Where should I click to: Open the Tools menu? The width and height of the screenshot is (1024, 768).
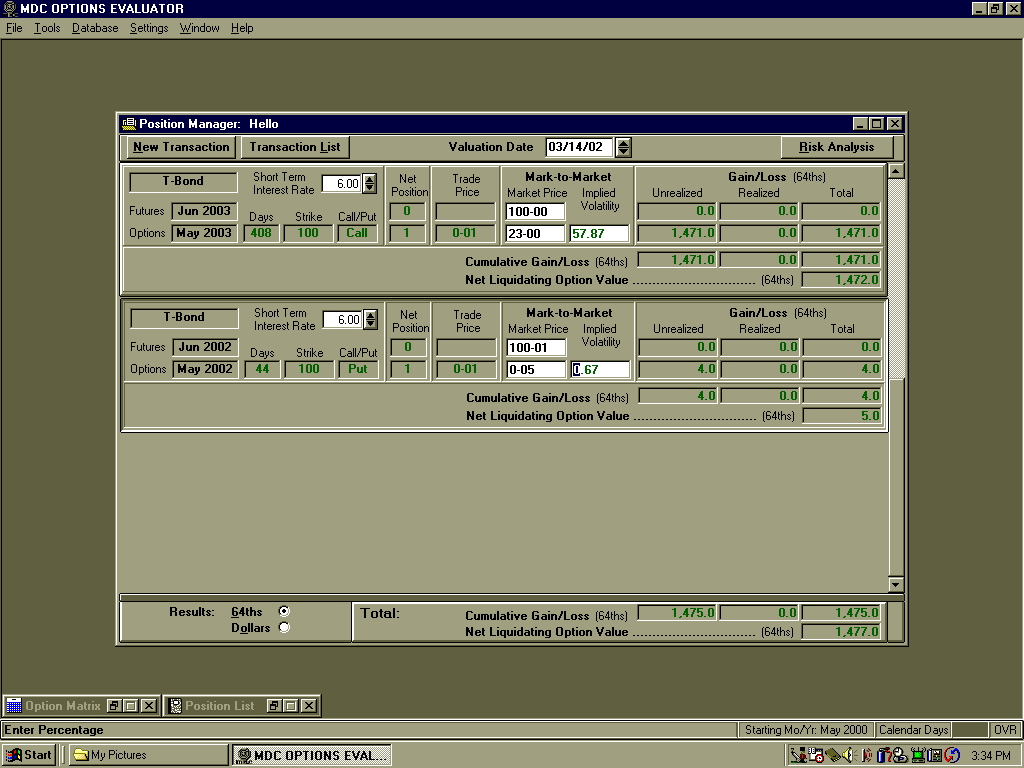coord(47,28)
